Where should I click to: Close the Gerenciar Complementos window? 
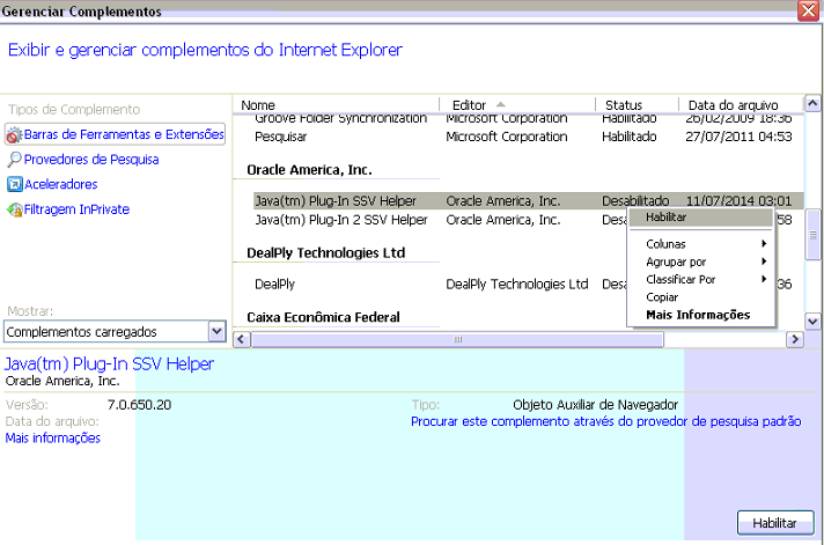click(x=808, y=11)
